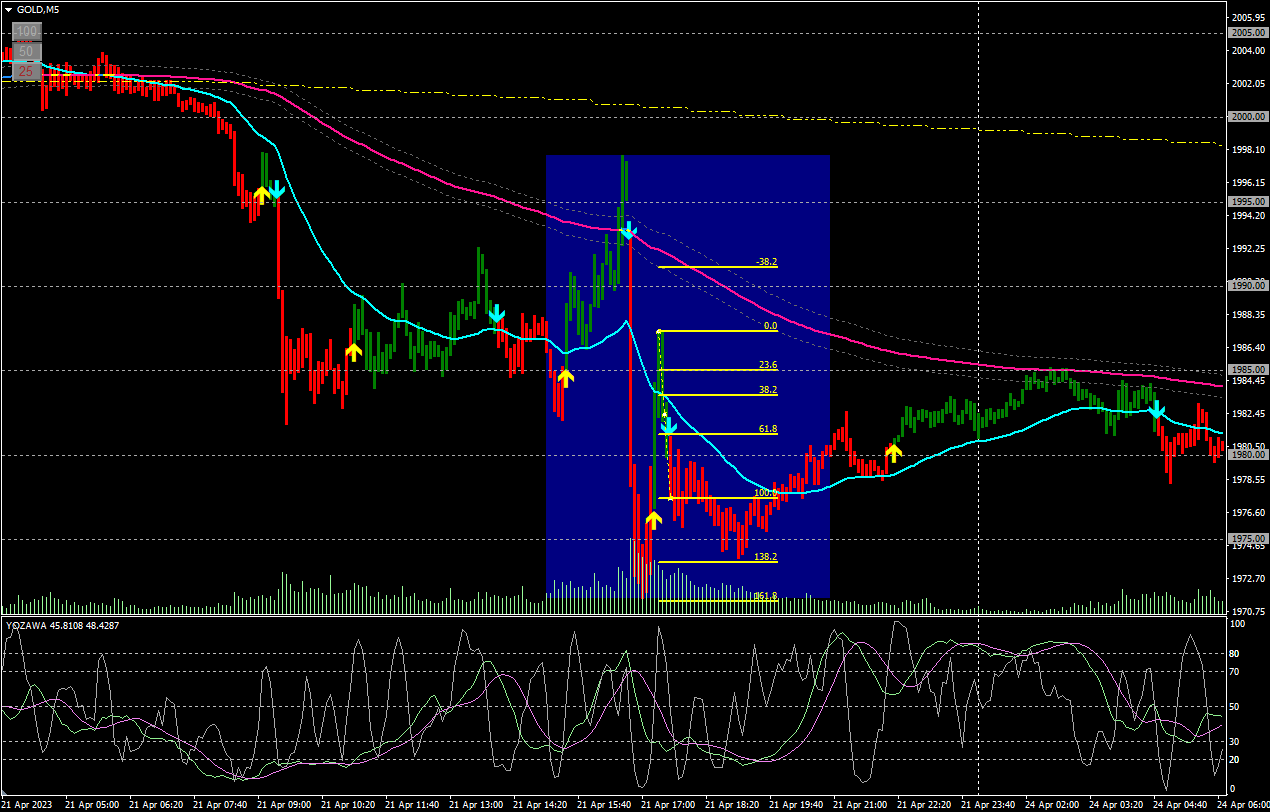Image resolution: width=1270 pixels, height=812 pixels.
Task: Click yellow up arrow below Fibonacci 100.0 level
Action: pos(653,520)
